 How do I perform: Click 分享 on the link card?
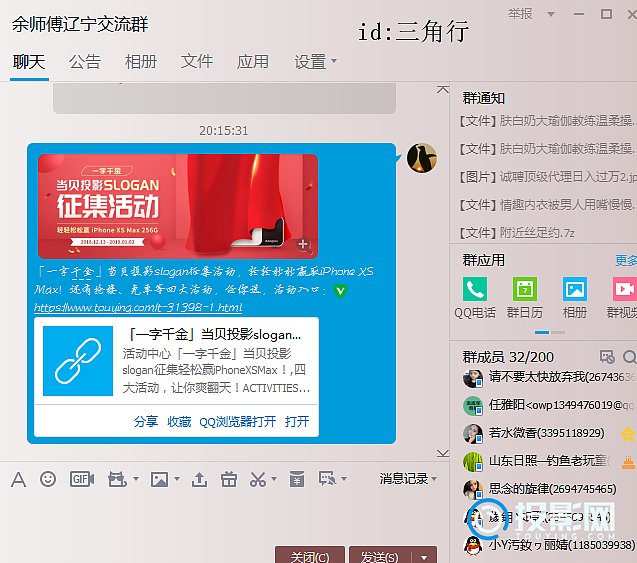(x=146, y=422)
